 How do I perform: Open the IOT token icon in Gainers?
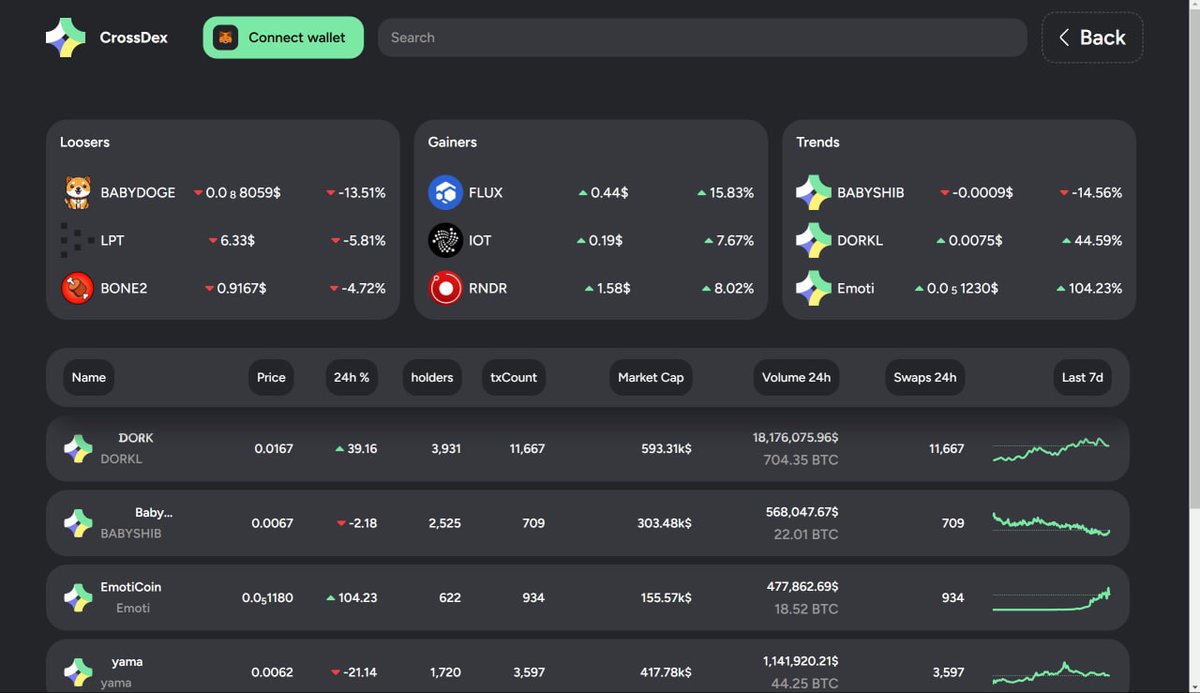click(445, 240)
